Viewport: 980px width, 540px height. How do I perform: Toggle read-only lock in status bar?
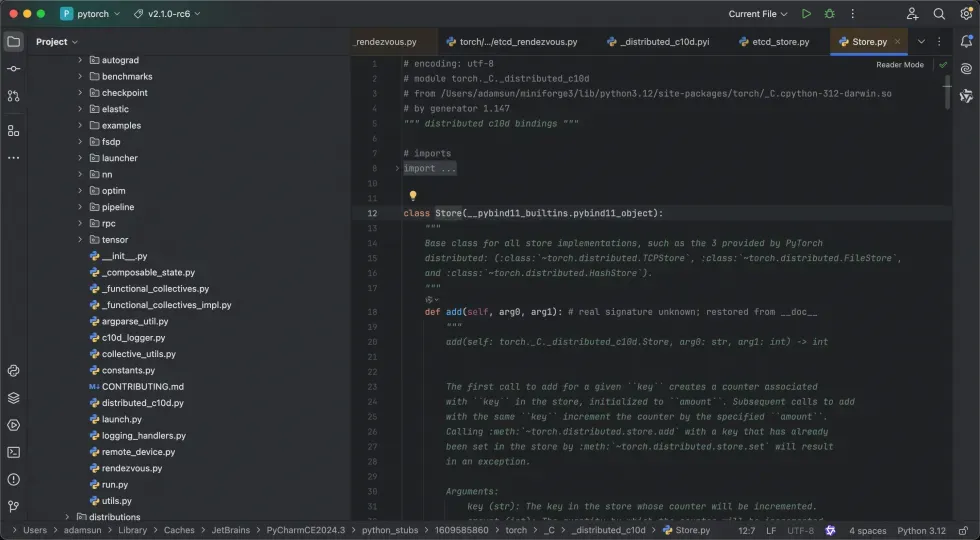(x=964, y=531)
